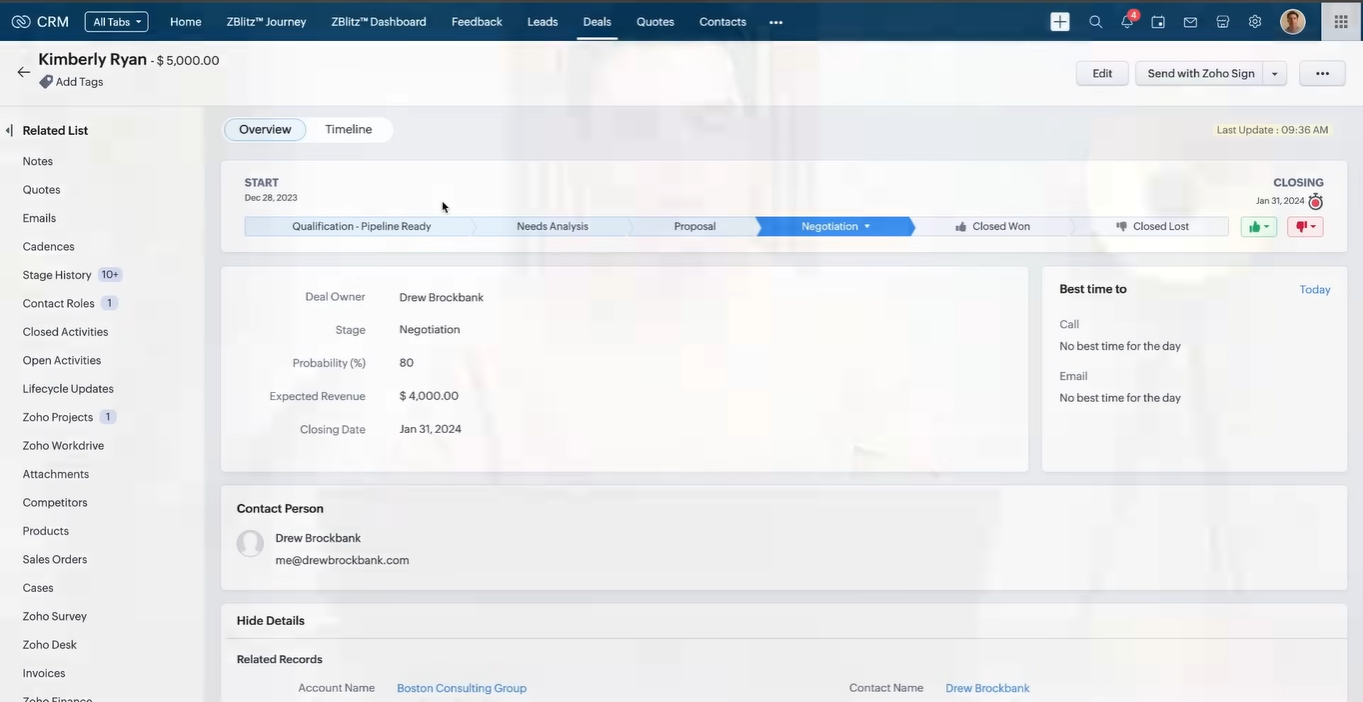Set stage to Proposal on the pipeline bar
The width and height of the screenshot is (1363, 702).
tap(696, 226)
